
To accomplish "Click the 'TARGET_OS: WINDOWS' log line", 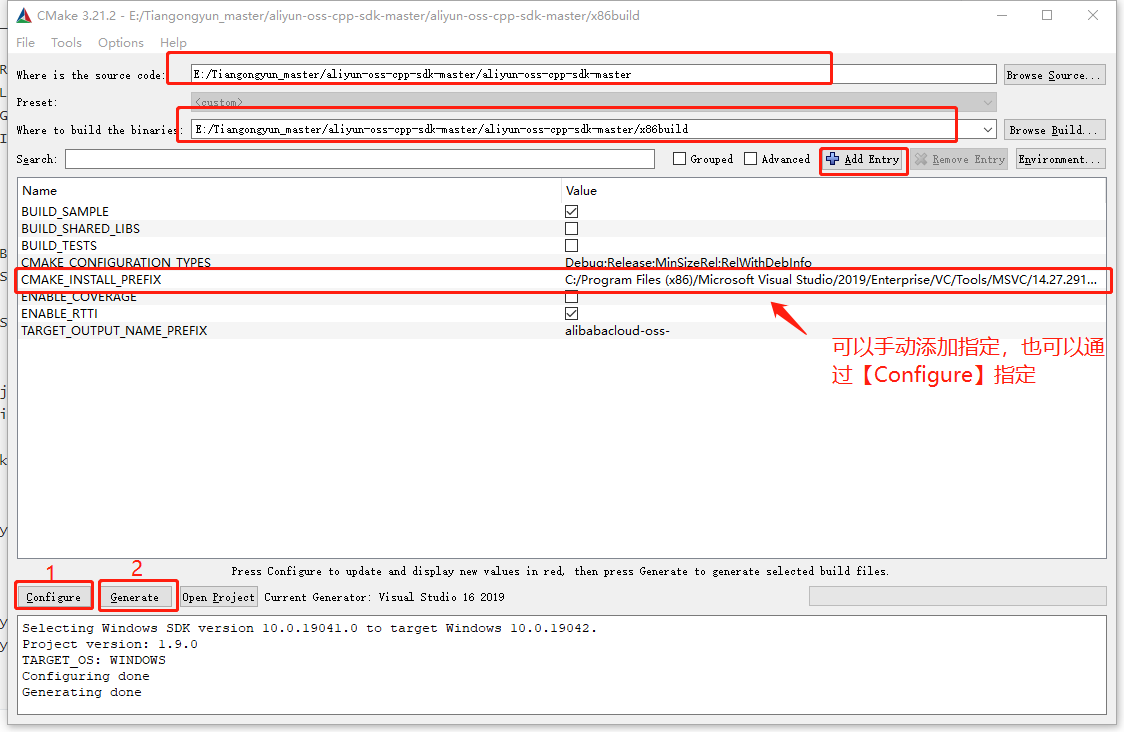I will tap(94, 660).
